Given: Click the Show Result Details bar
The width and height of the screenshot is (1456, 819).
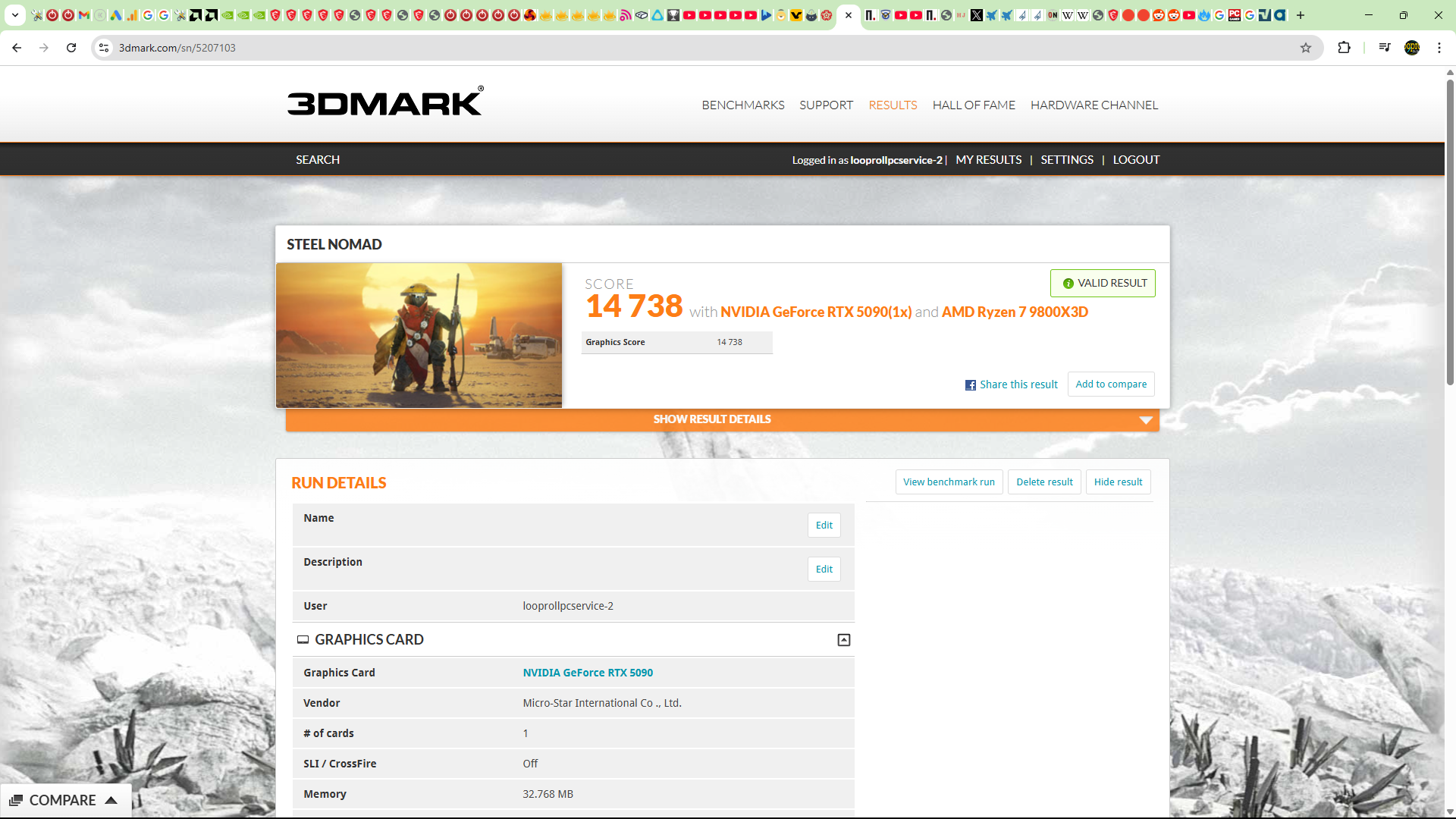Looking at the screenshot, I should tap(722, 420).
